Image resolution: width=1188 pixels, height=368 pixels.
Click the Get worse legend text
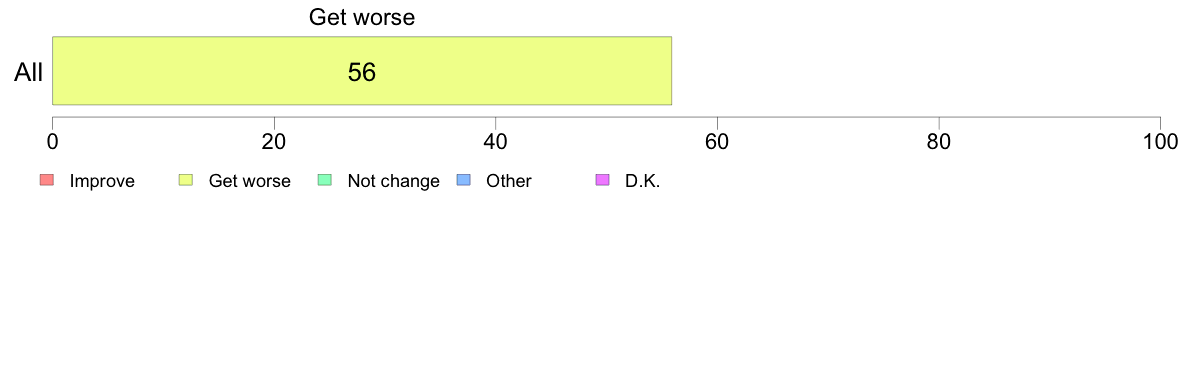coord(249,181)
